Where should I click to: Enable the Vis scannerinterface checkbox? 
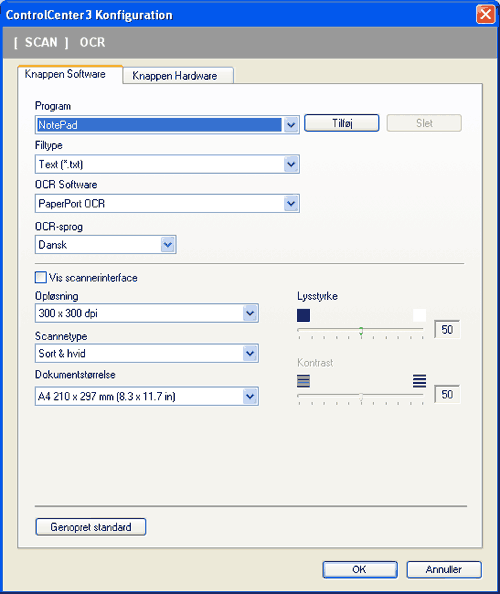click(x=41, y=277)
